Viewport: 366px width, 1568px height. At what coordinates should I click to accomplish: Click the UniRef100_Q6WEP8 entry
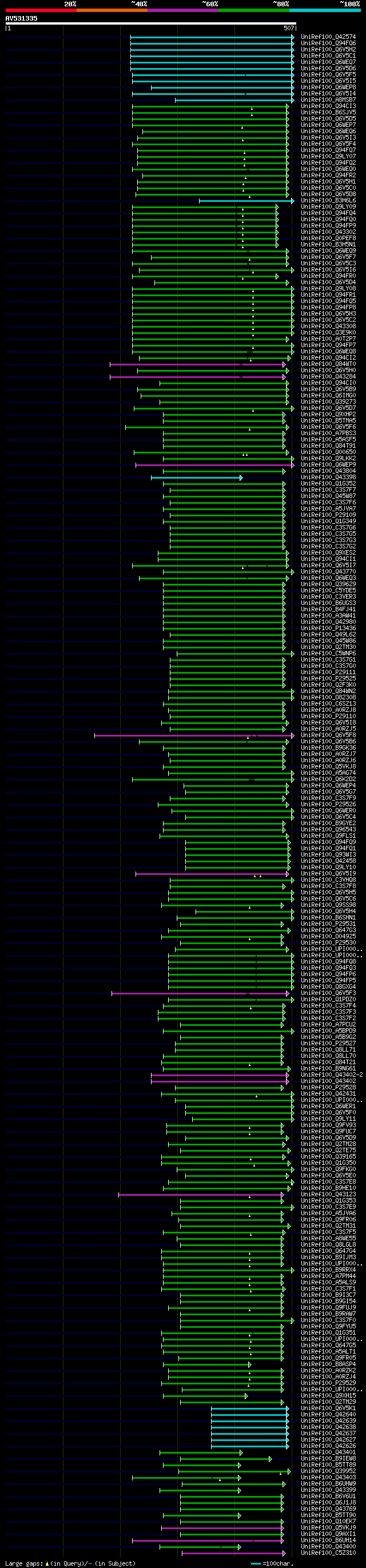coord(328,87)
